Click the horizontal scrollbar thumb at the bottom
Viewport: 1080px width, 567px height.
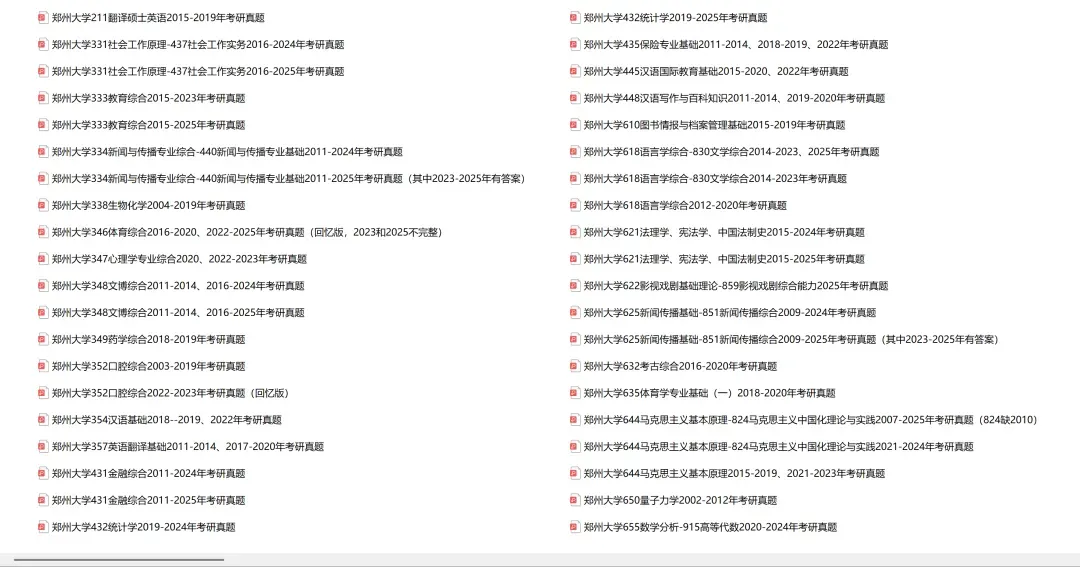pyautogui.click(x=118, y=560)
